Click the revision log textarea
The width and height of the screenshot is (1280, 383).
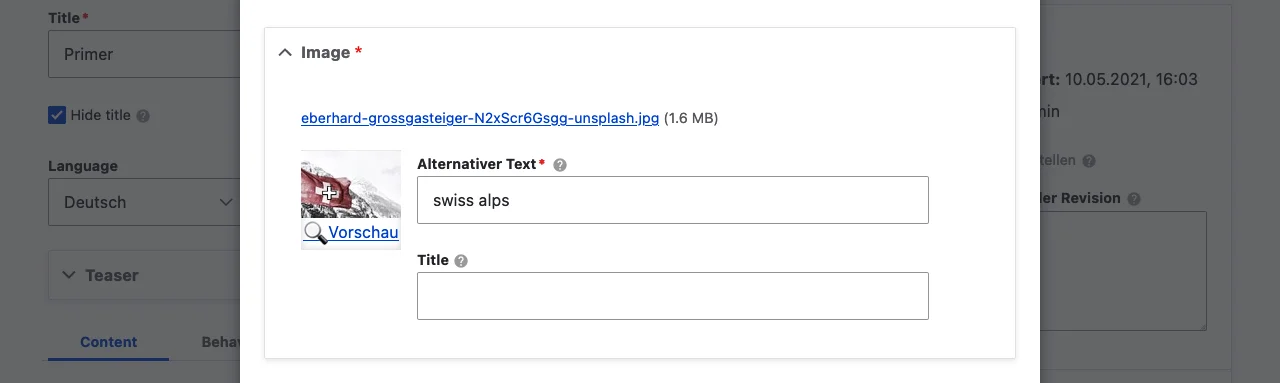coord(1123,271)
